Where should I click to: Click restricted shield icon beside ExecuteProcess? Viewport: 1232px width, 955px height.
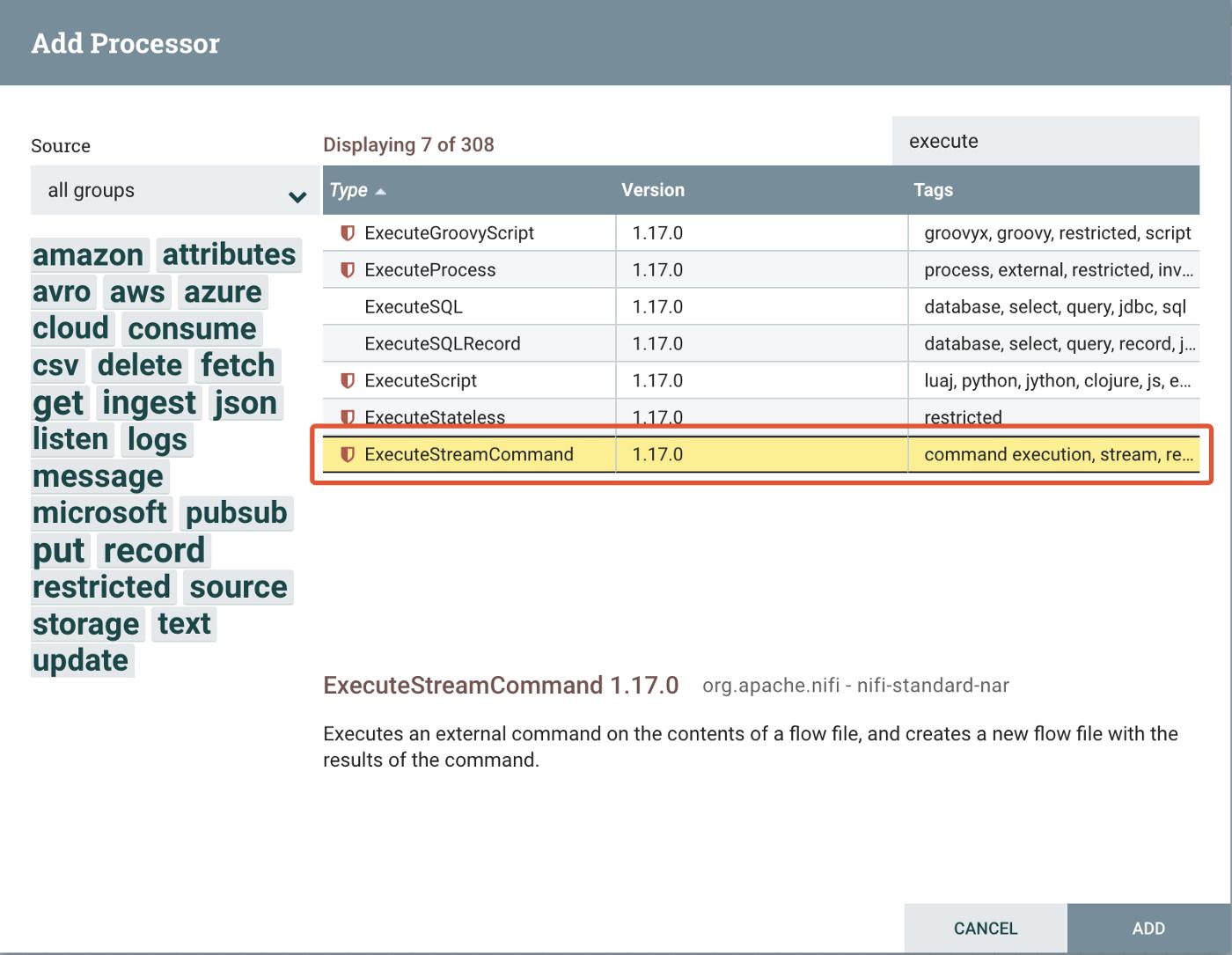348,270
